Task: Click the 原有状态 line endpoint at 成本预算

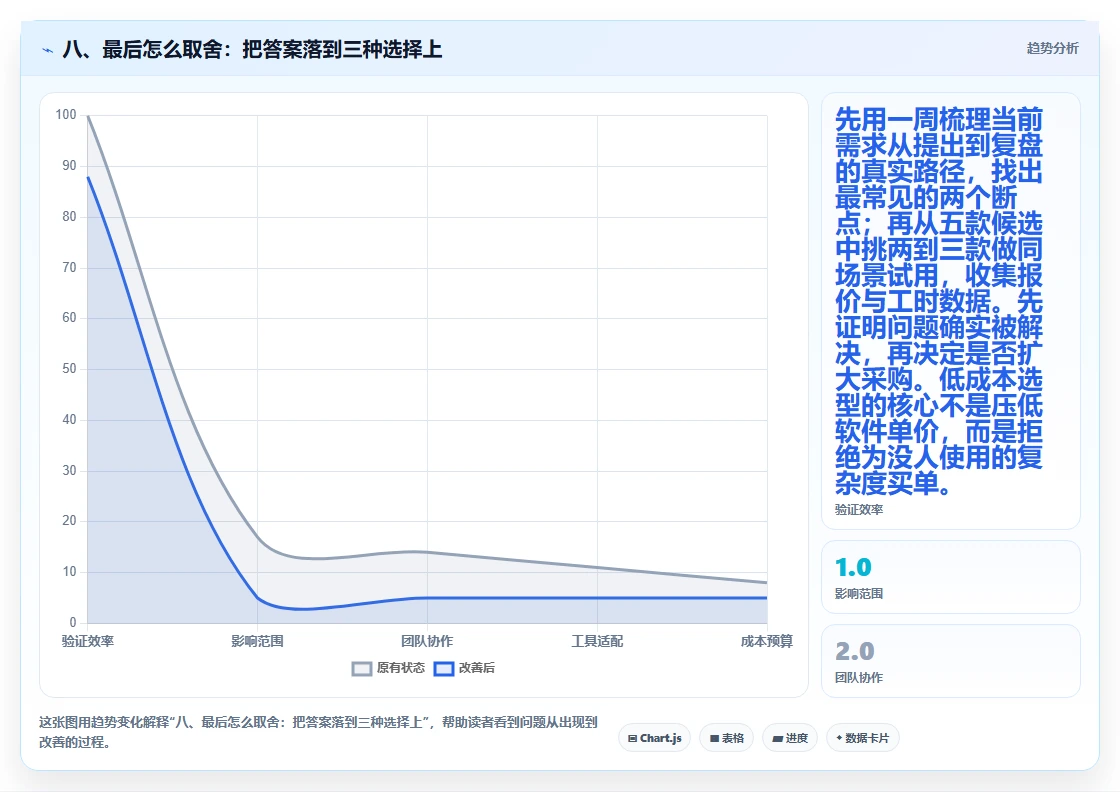Action: coord(766,582)
